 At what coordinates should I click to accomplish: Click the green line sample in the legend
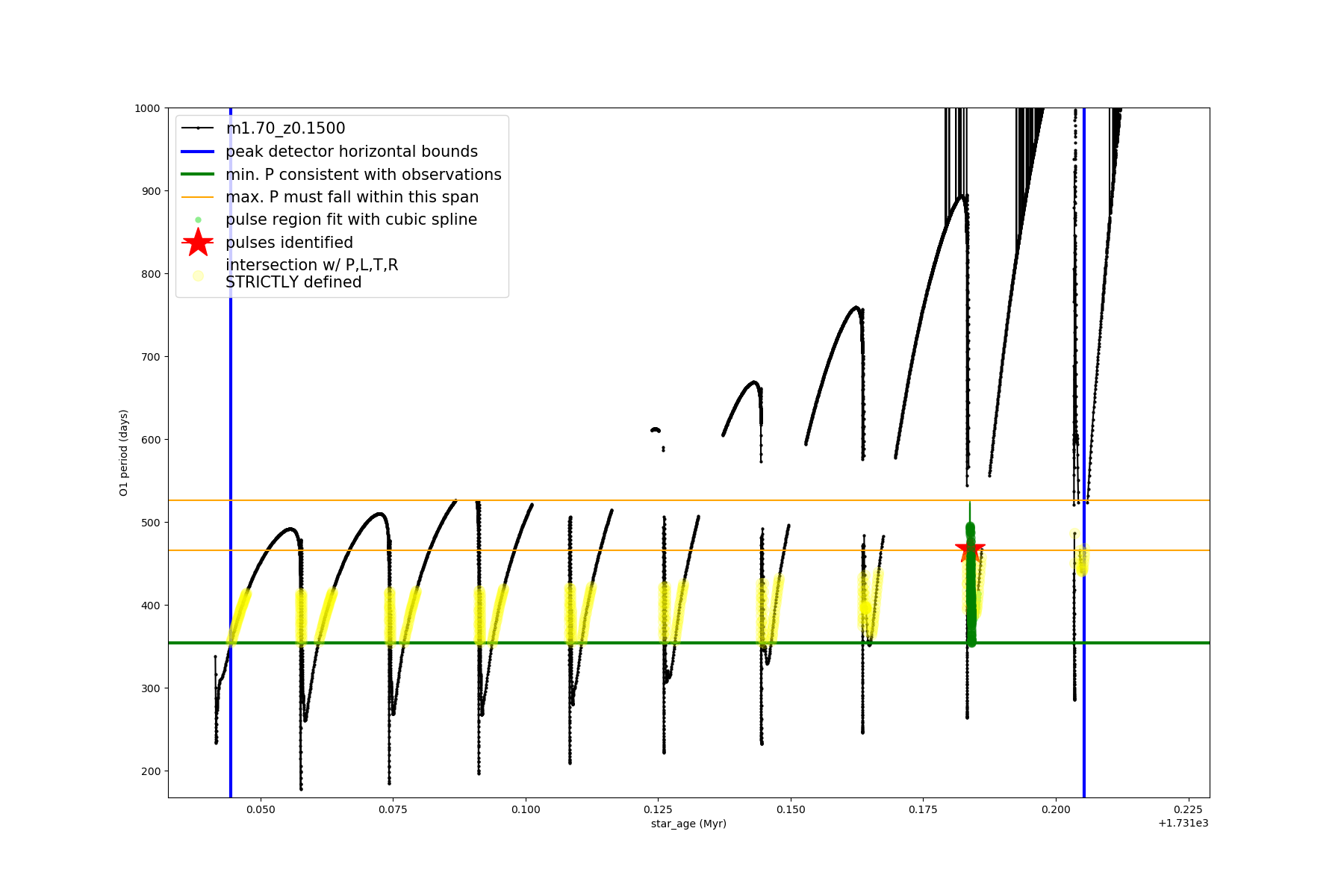[x=198, y=174]
